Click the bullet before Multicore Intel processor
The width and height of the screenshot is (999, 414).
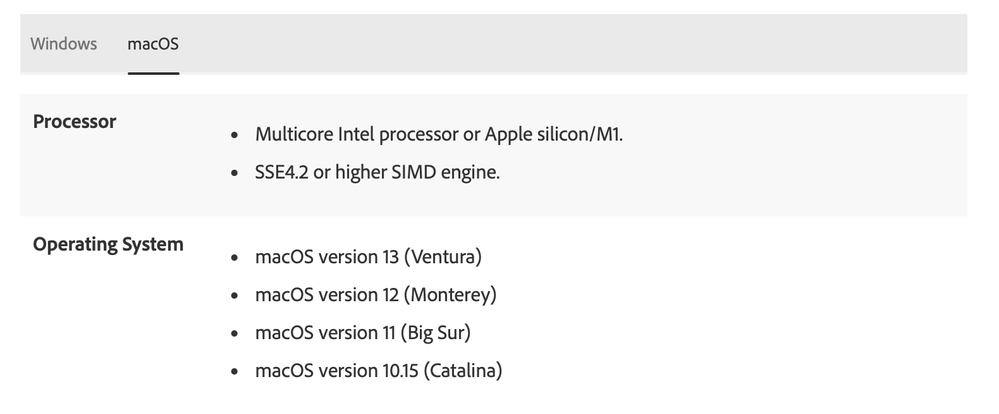[x=234, y=135]
